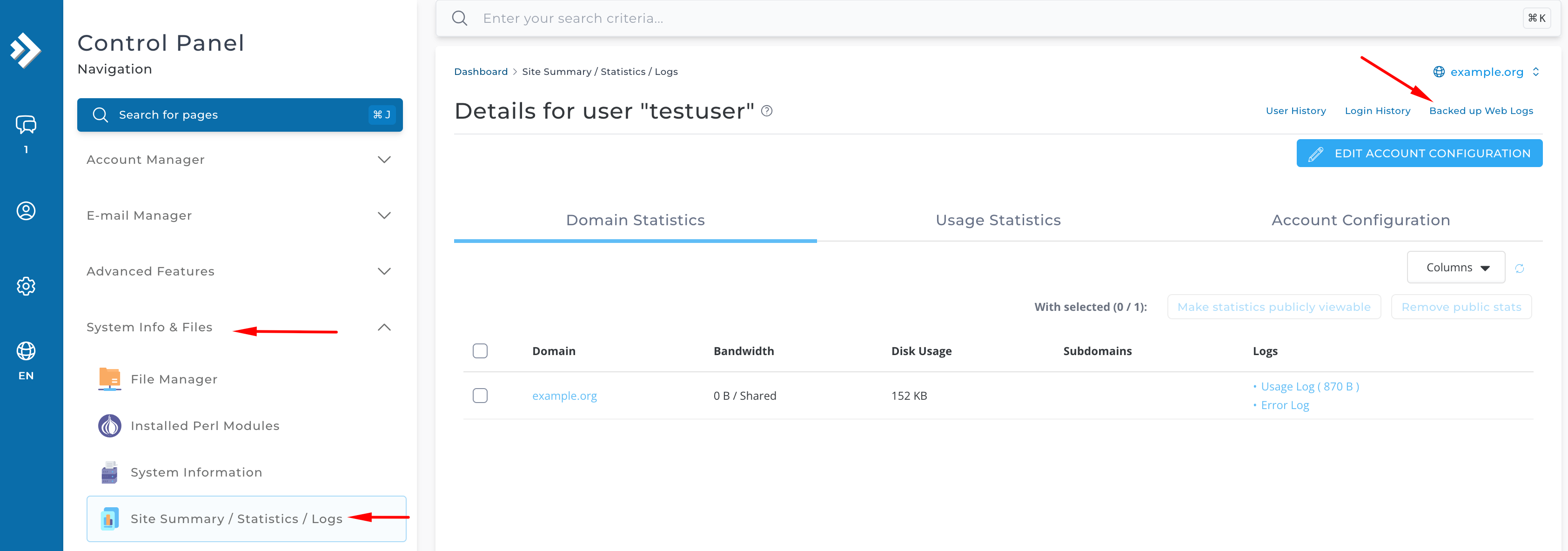
Task: Switch to the Usage Statistics tab
Action: [x=998, y=221]
